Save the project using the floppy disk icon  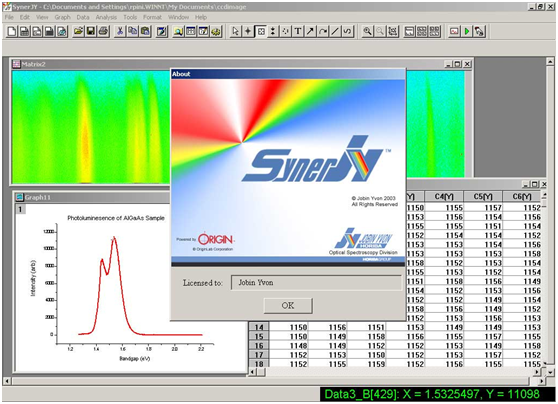click(91, 32)
